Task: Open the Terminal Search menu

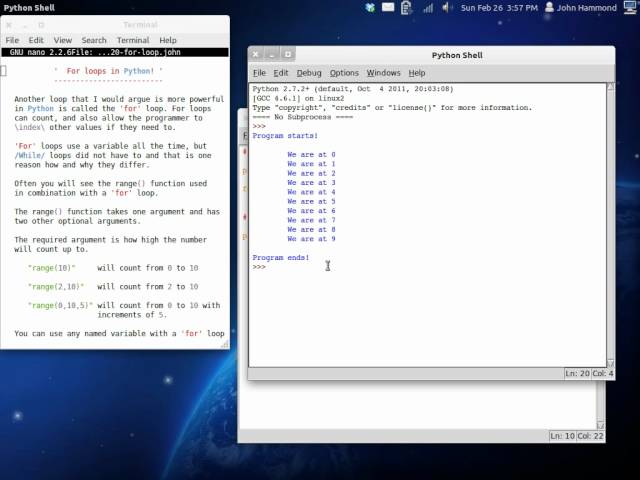Action: pos(94,40)
